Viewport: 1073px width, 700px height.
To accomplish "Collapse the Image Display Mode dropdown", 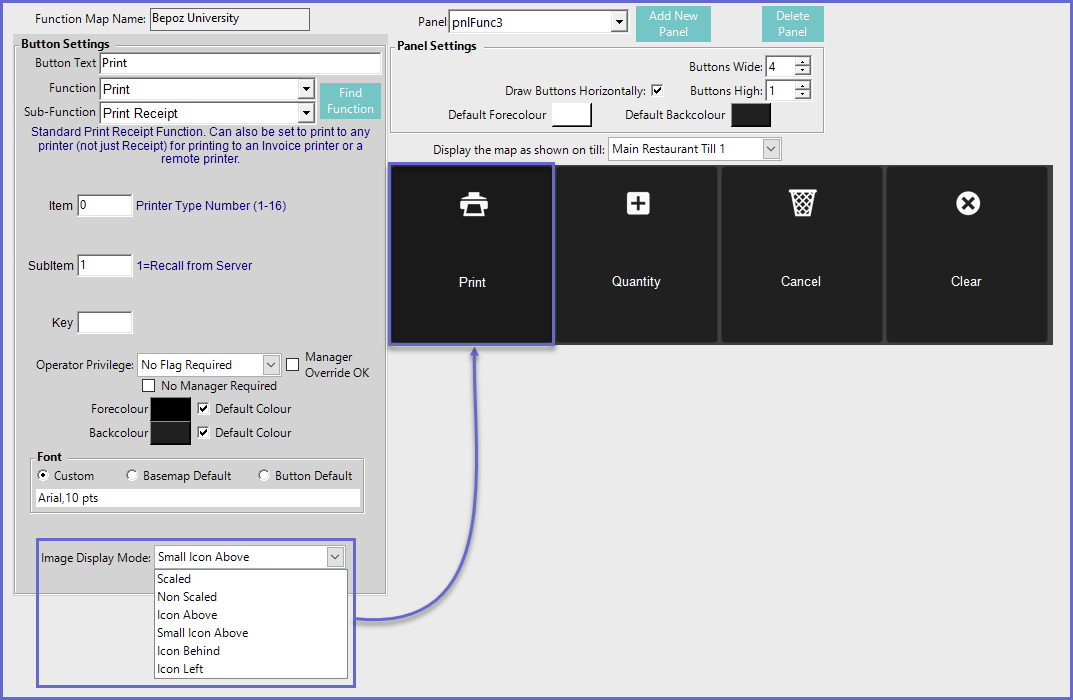I will click(x=335, y=557).
